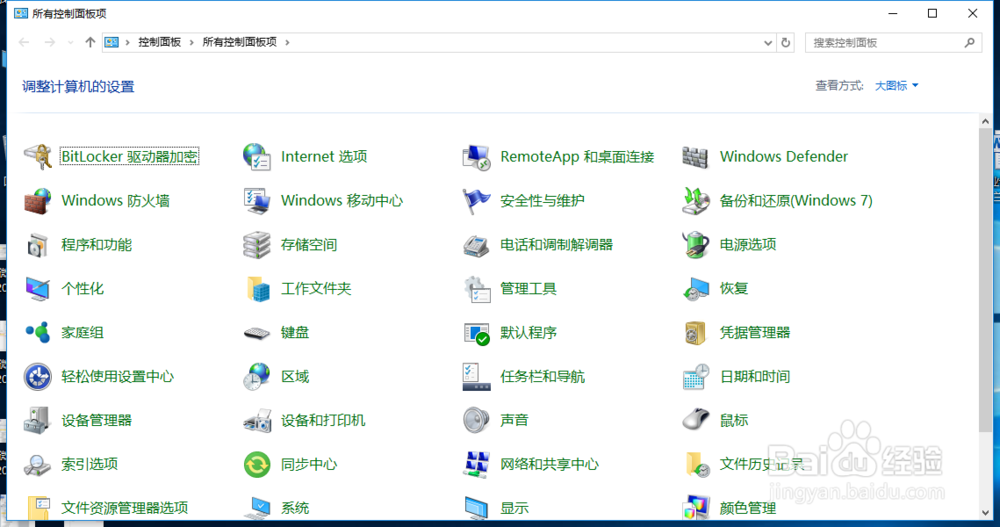Open the 备份和还原(Windows 7) icon

[696, 201]
